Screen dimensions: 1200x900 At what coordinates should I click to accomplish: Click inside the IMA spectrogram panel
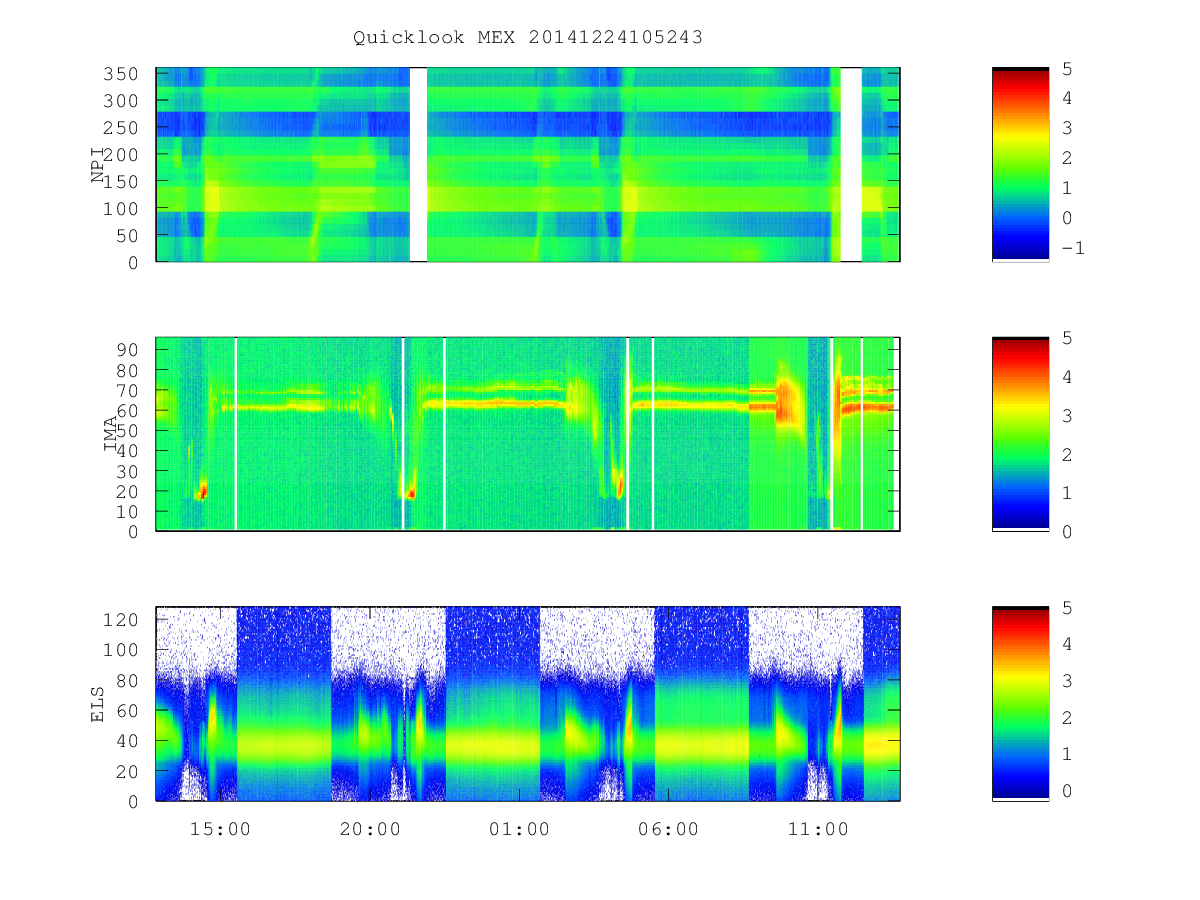pos(528,434)
